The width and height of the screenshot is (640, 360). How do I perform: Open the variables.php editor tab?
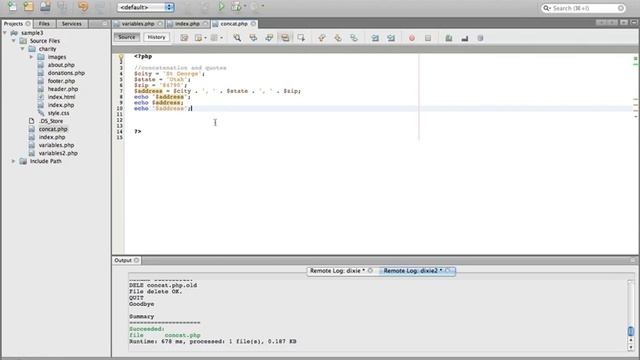pos(138,24)
